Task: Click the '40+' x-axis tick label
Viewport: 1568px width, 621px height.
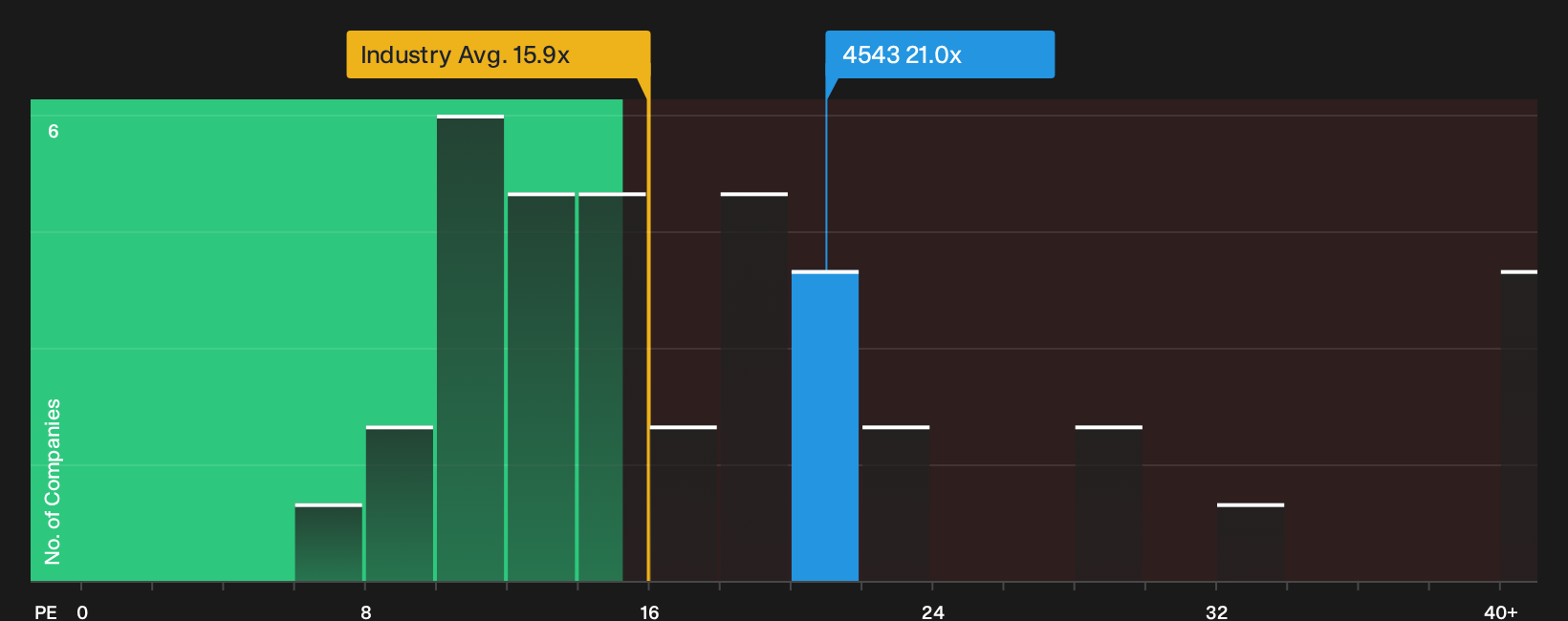Action: pos(1500,611)
